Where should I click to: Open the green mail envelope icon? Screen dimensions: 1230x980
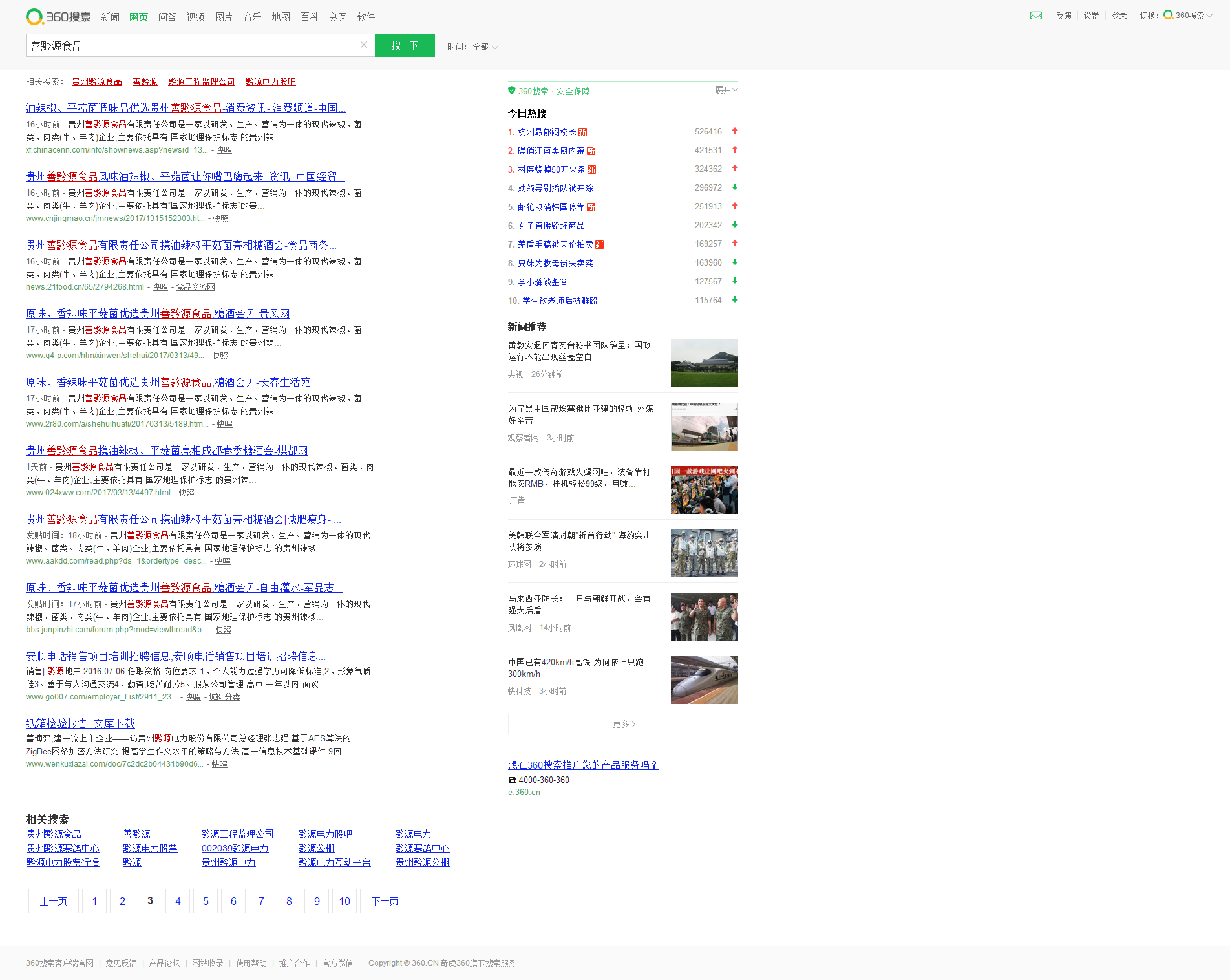click(1036, 16)
